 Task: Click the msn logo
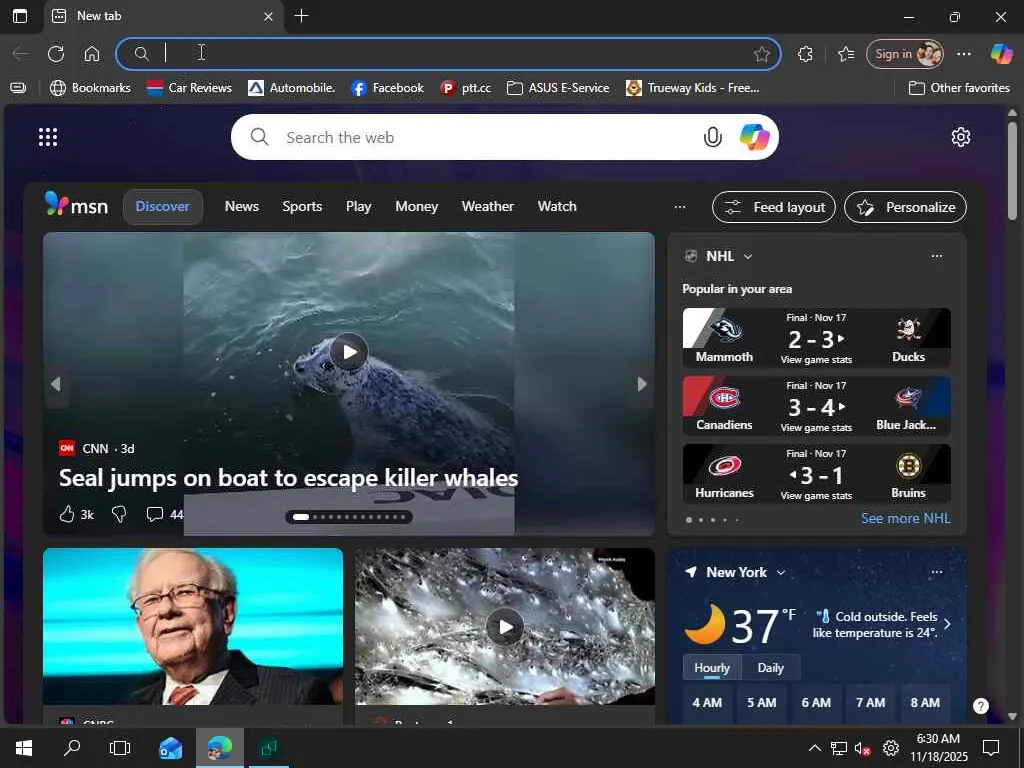pyautogui.click(x=76, y=205)
